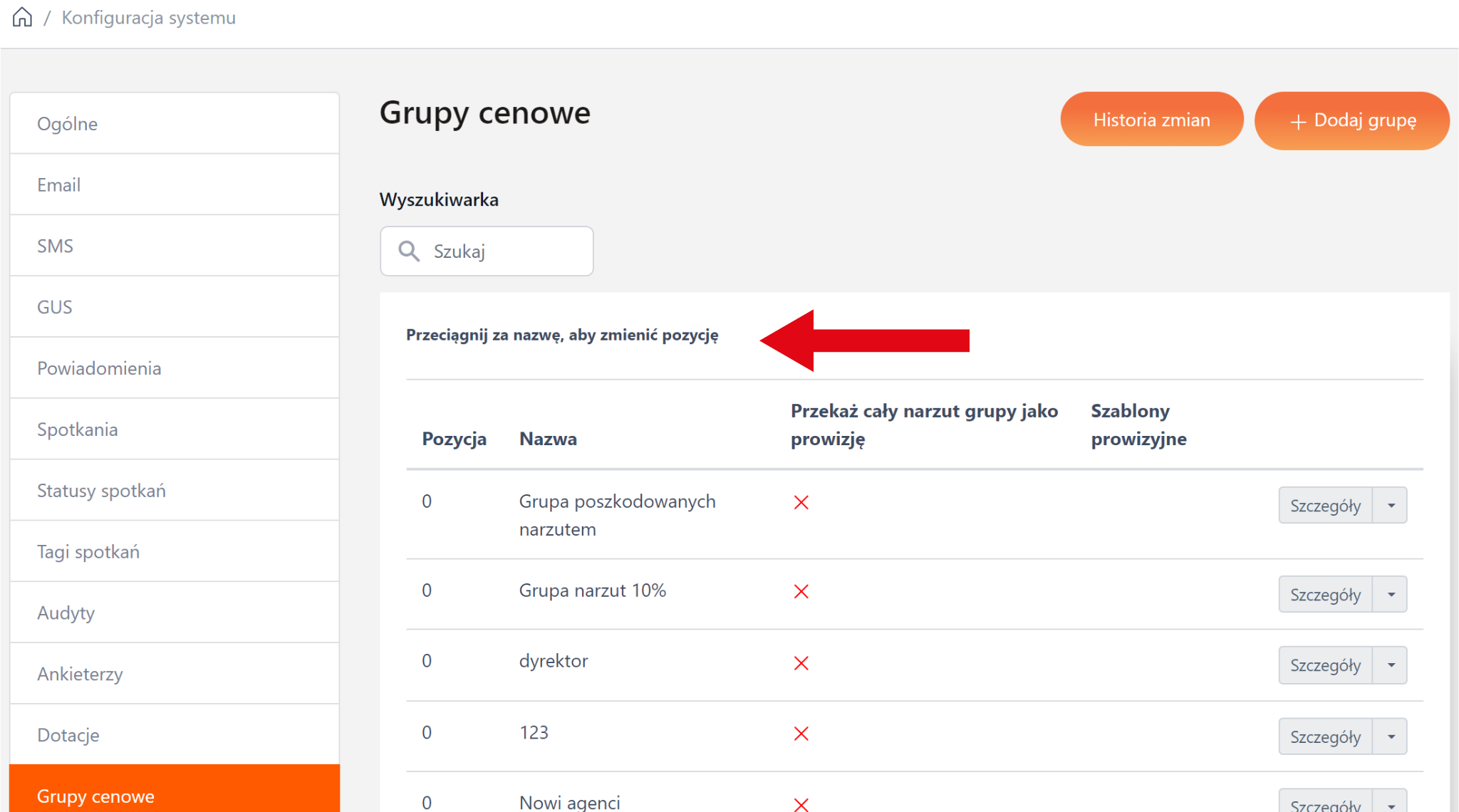Open dropdown arrow in the 123 row

(1391, 736)
